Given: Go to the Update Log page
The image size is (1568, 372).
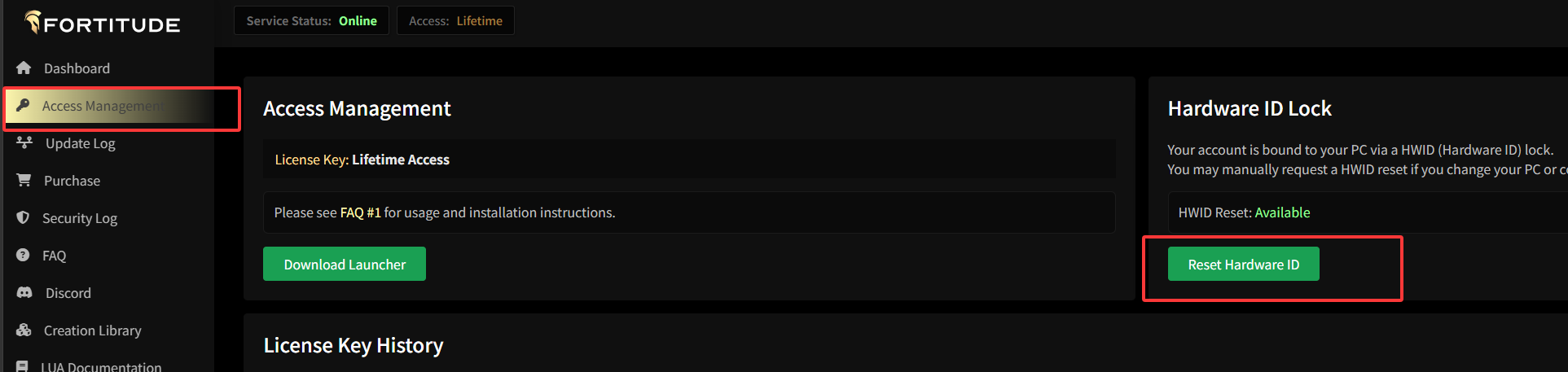Looking at the screenshot, I should (80, 143).
